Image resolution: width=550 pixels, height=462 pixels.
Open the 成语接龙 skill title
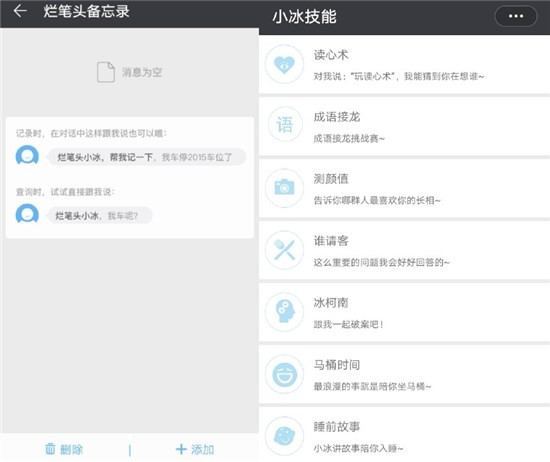pyautogui.click(x=337, y=117)
